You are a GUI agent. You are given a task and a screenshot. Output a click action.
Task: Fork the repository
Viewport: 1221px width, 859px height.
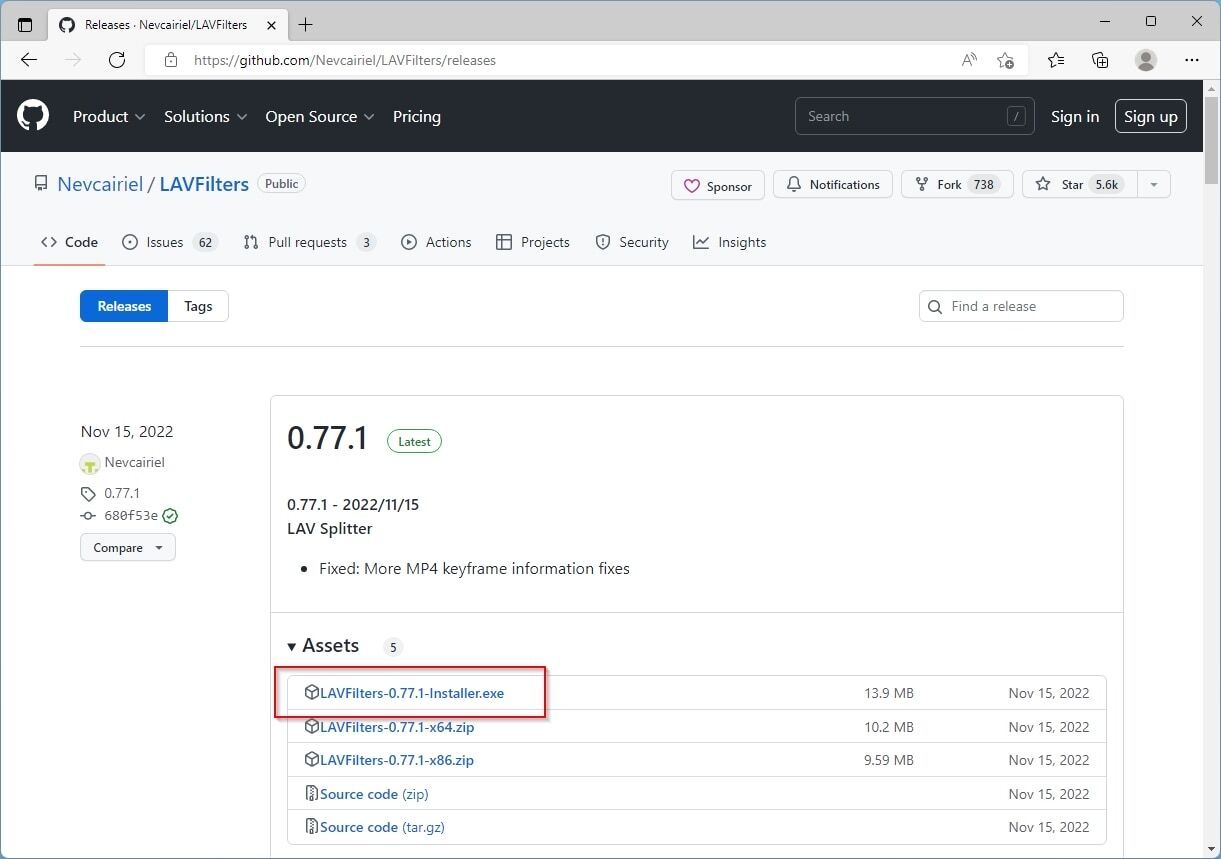tap(946, 184)
